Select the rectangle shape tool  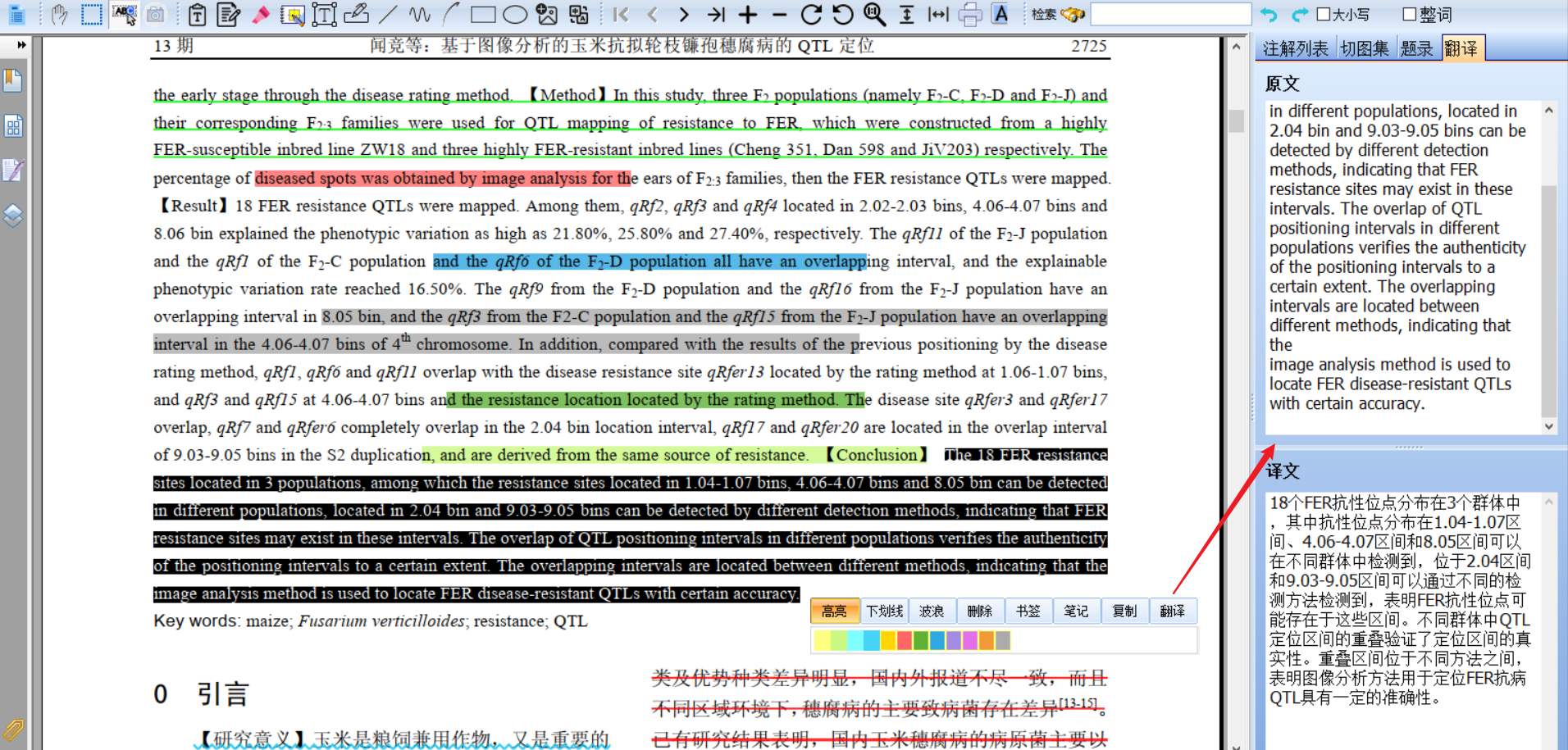click(483, 14)
